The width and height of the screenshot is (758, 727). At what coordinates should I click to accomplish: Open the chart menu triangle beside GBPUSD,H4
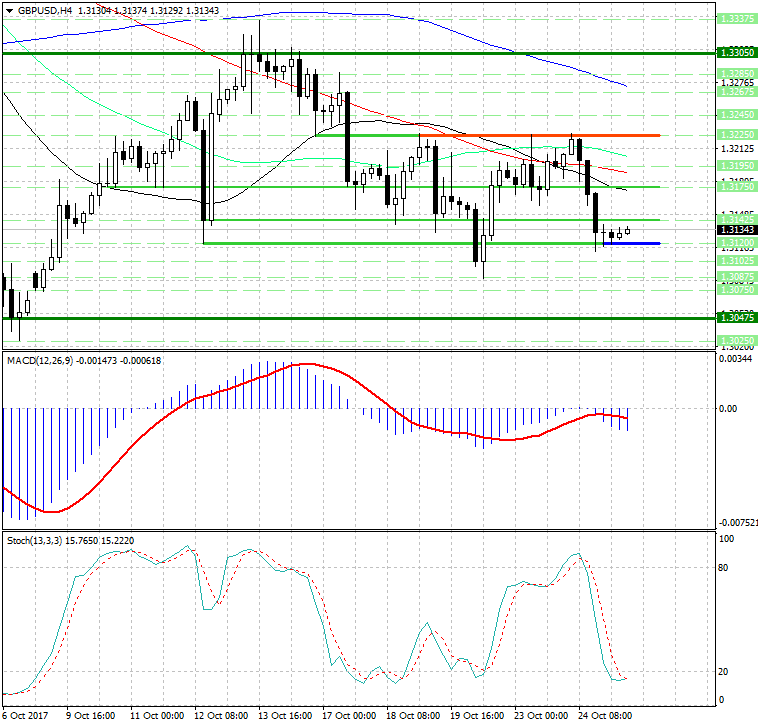pyautogui.click(x=9, y=10)
